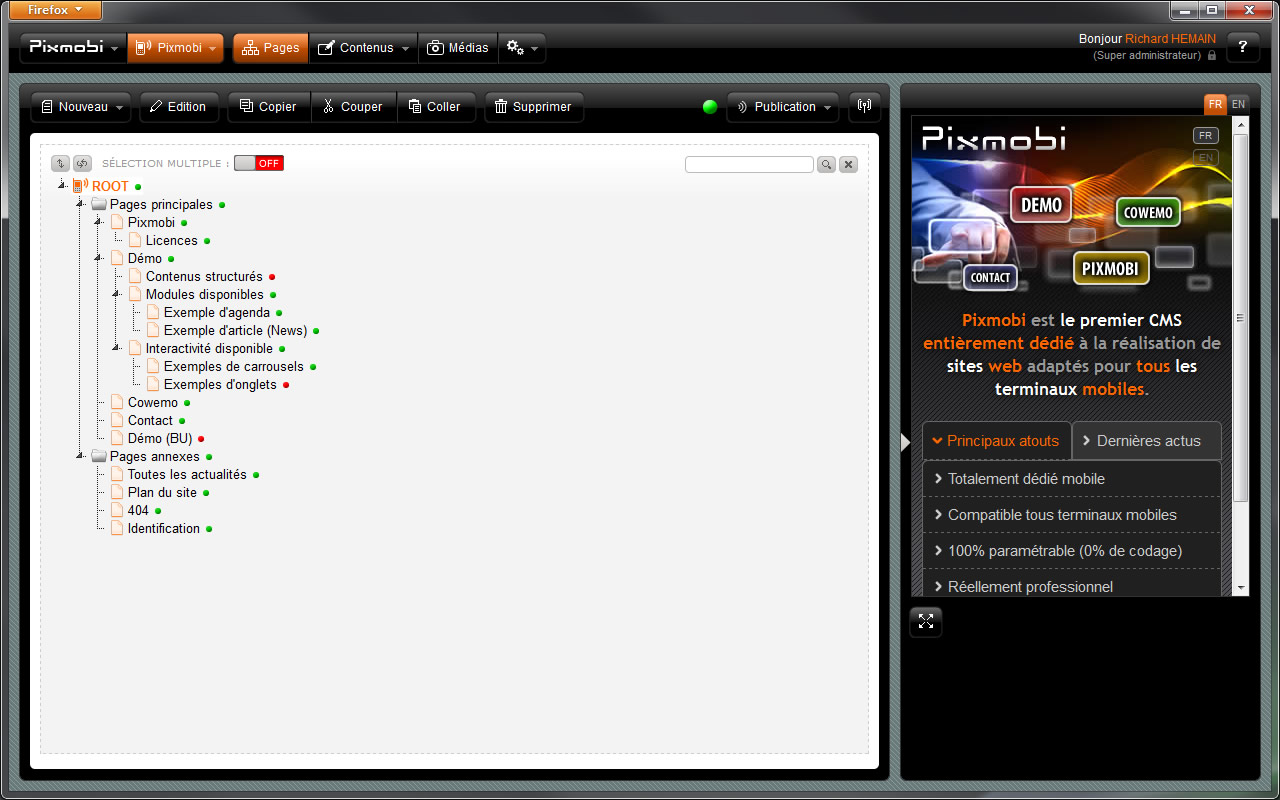1280x800 pixels.
Task: Expand Totalement dédié mobile item
Action: 1072,479
